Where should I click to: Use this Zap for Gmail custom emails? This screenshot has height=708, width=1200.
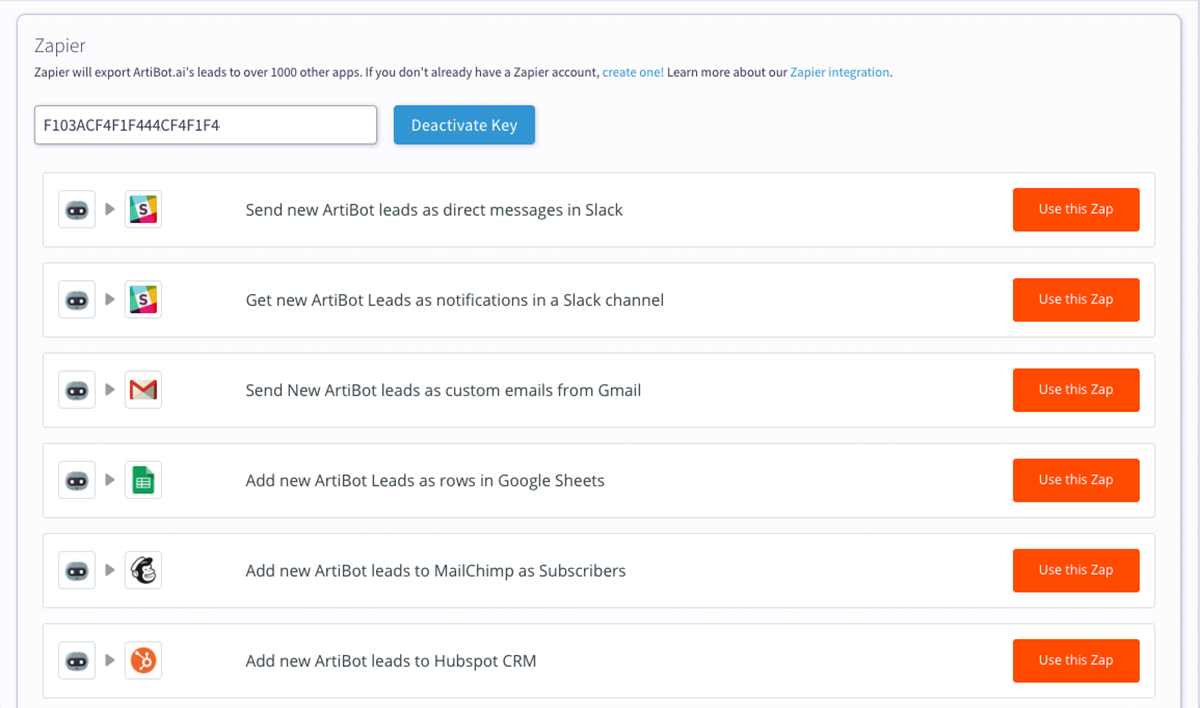1076,390
